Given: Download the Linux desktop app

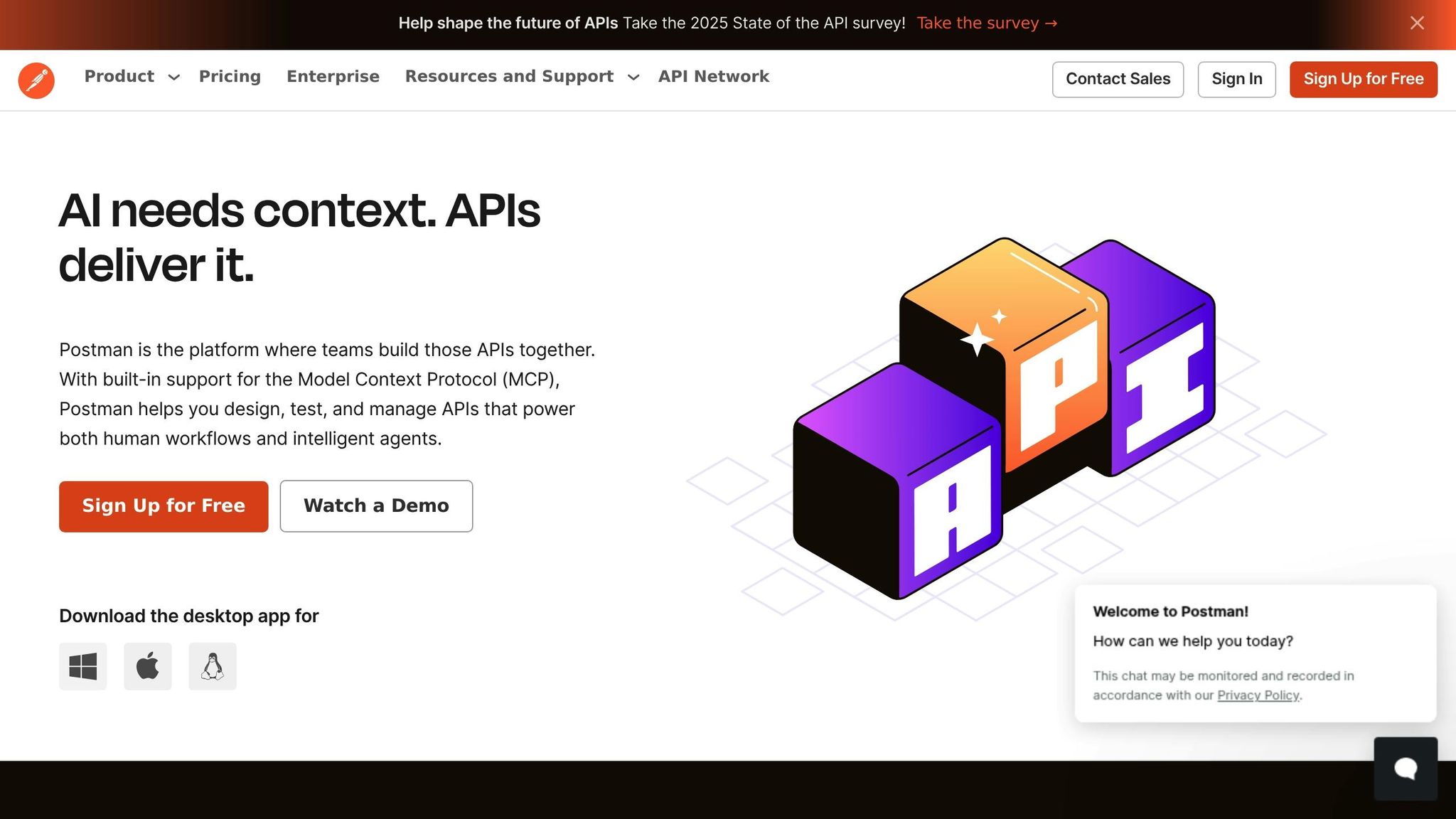Looking at the screenshot, I should pos(213,666).
